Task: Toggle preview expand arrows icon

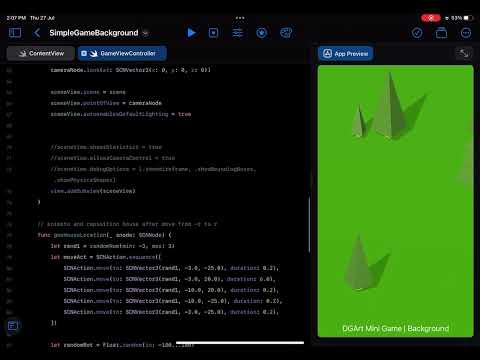Action: point(464,53)
